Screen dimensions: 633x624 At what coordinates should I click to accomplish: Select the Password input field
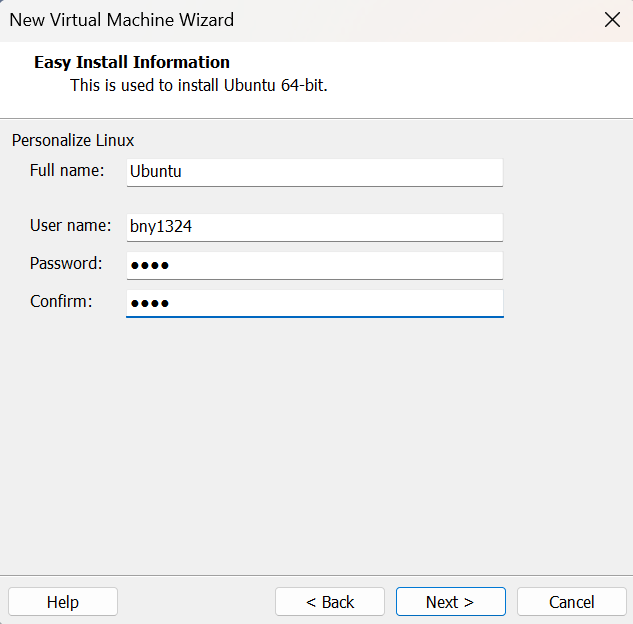[x=314, y=265]
